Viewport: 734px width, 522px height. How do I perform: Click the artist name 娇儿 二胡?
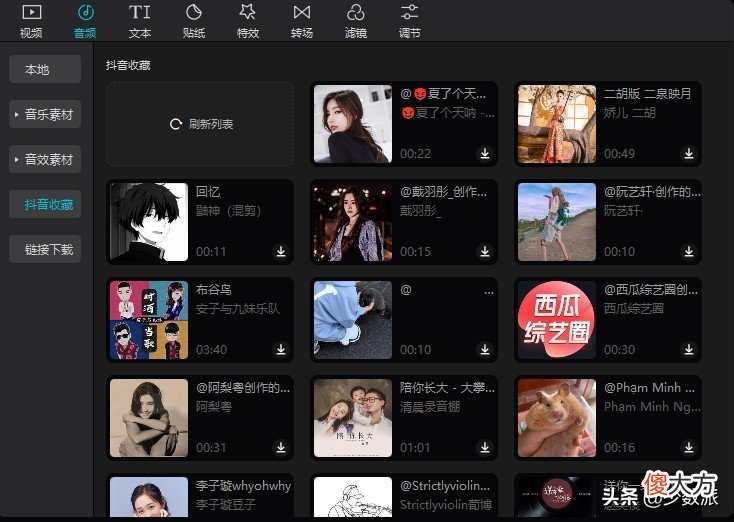pos(630,113)
